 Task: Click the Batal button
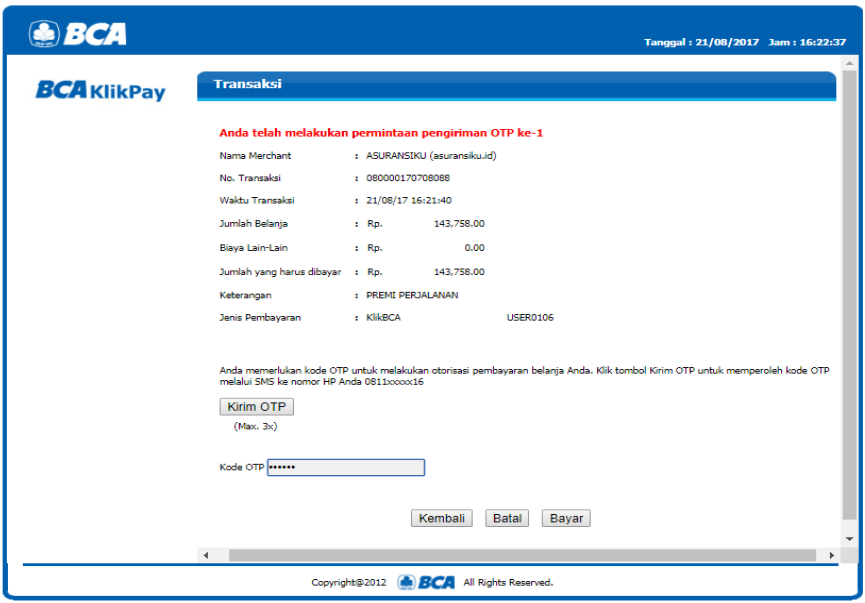[507, 518]
